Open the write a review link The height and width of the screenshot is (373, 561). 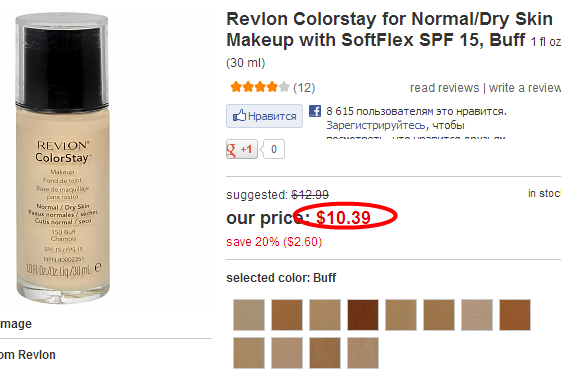tap(525, 88)
